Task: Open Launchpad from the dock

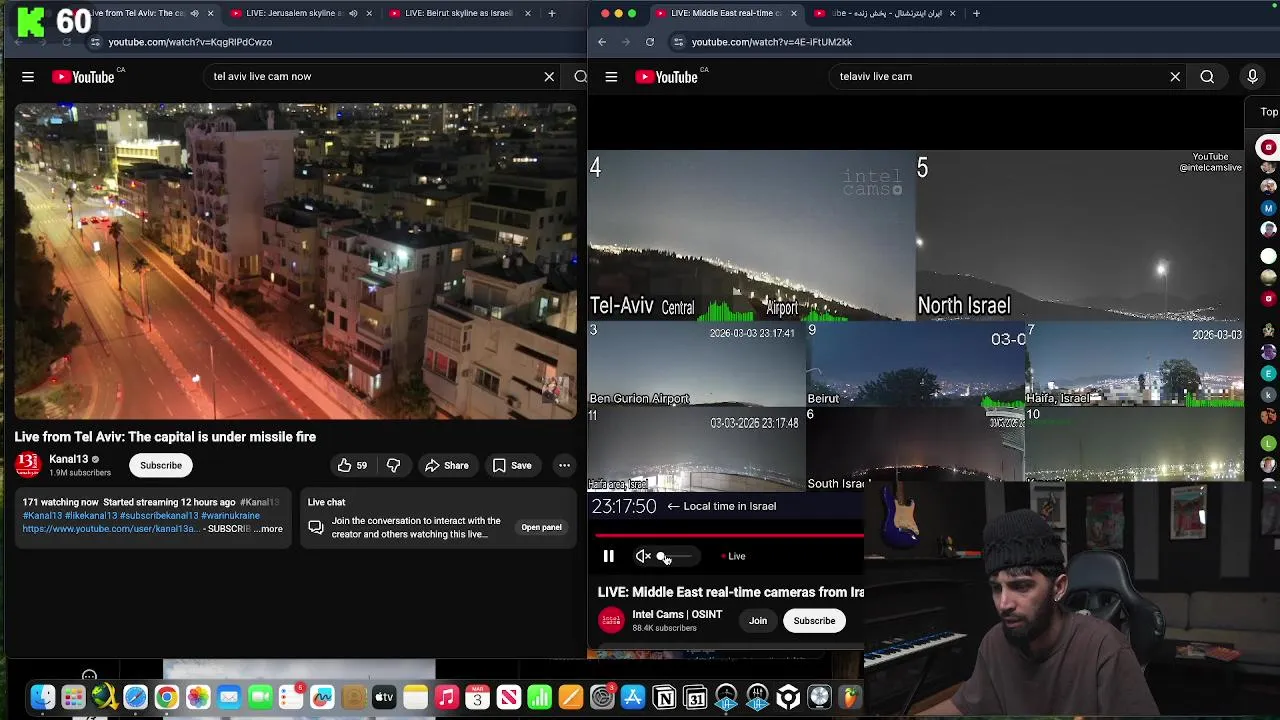Action: pyautogui.click(x=73, y=697)
